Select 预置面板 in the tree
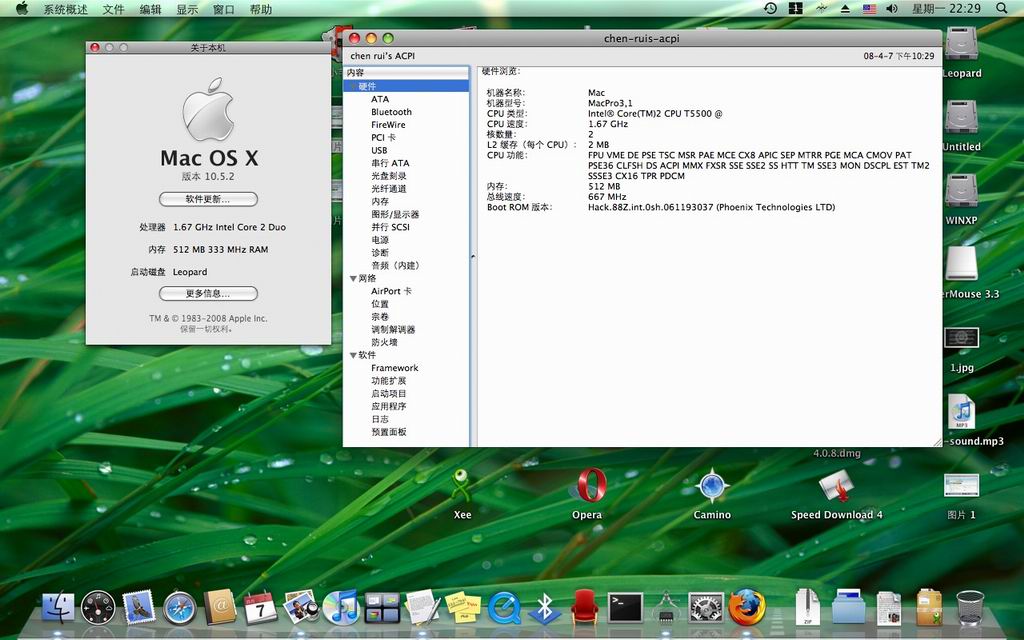 (389, 432)
